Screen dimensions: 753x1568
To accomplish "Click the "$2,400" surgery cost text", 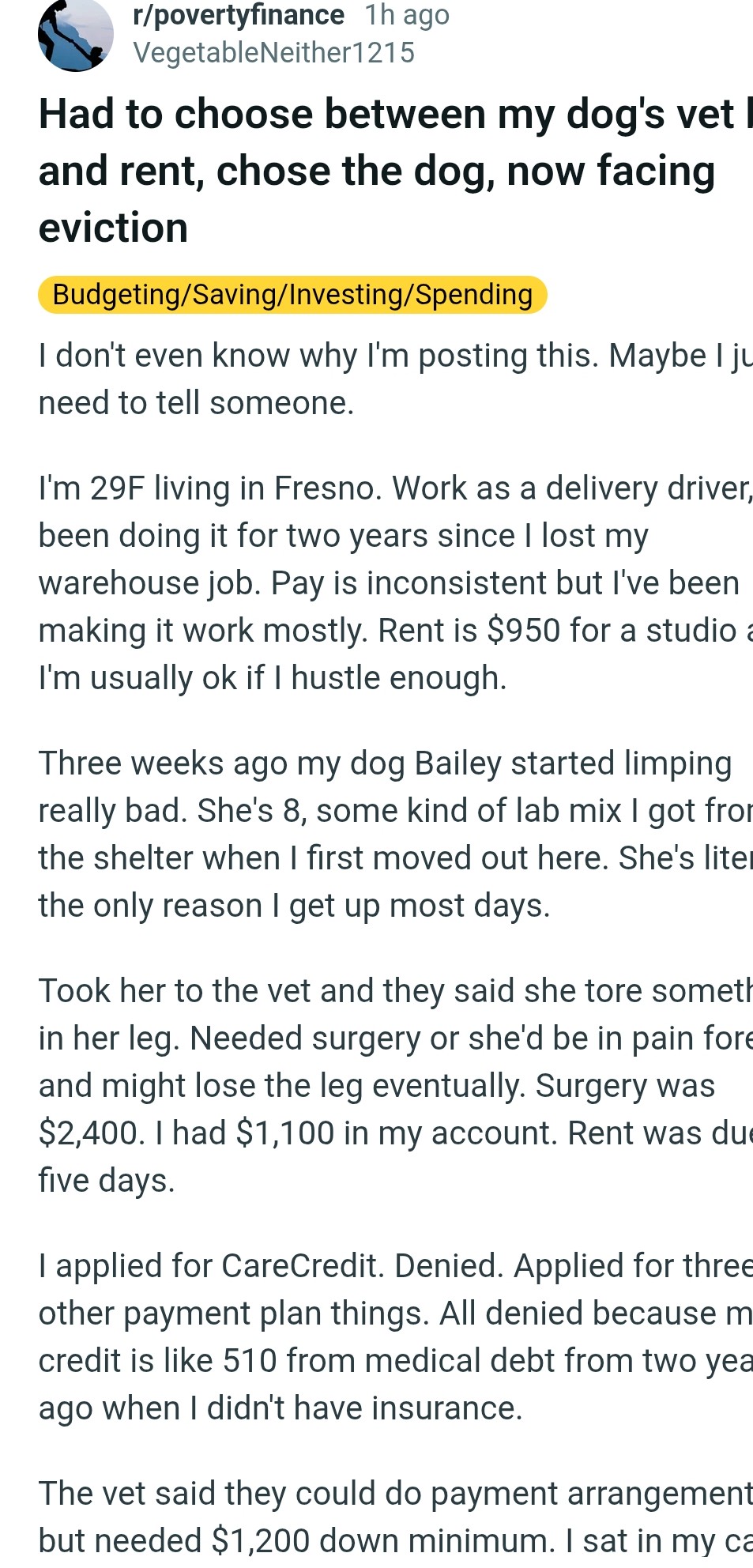I will point(91,1133).
